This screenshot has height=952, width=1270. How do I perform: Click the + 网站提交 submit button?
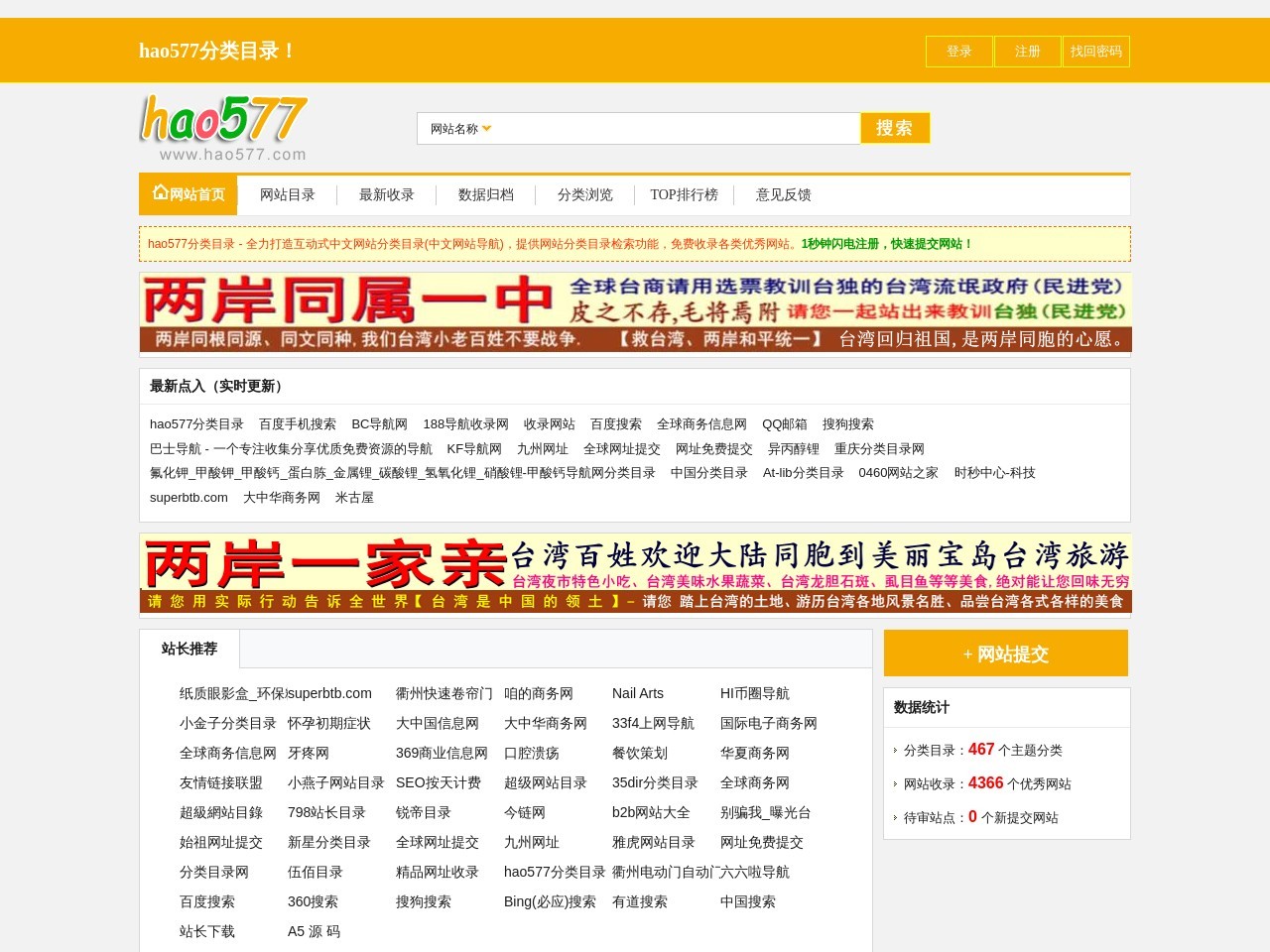click(x=1005, y=654)
